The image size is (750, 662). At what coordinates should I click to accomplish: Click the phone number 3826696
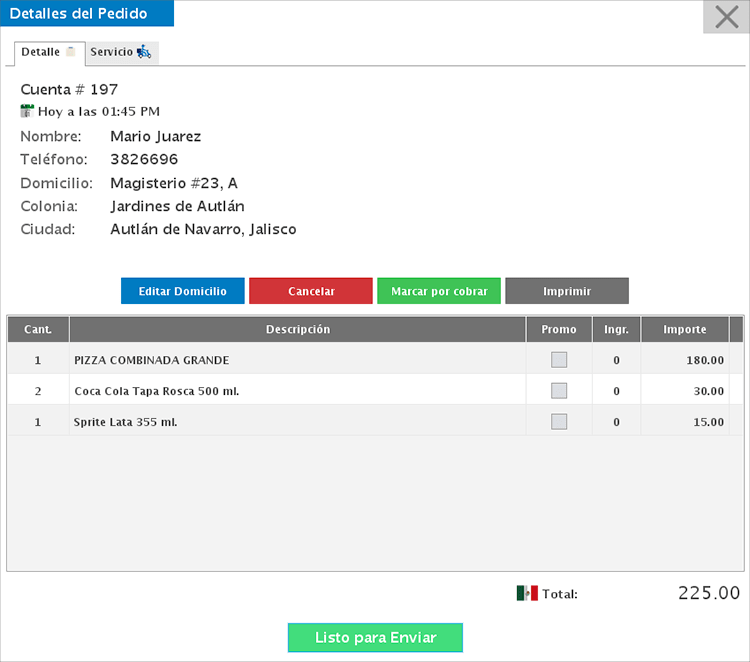144,159
